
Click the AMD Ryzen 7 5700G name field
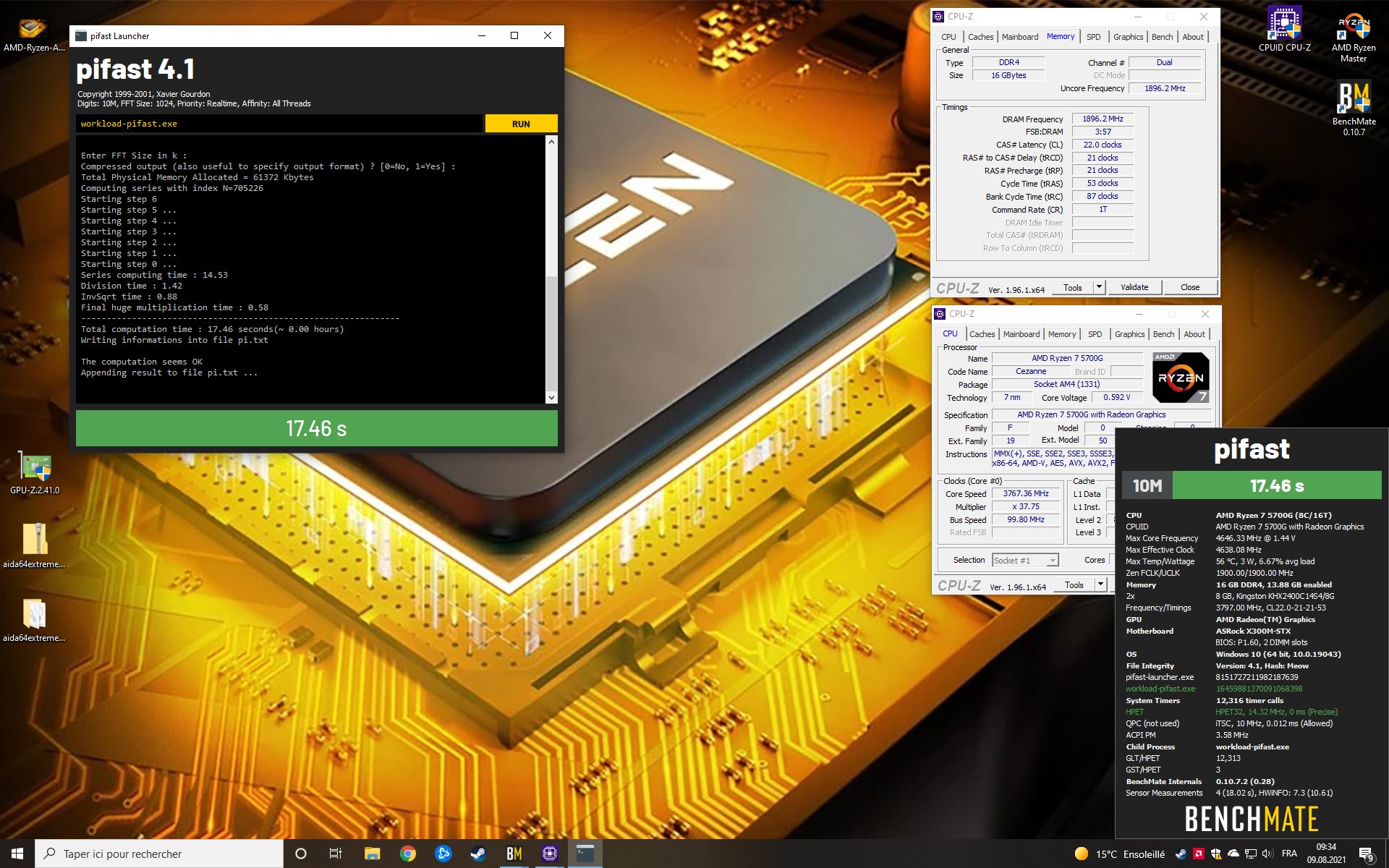(1067, 358)
